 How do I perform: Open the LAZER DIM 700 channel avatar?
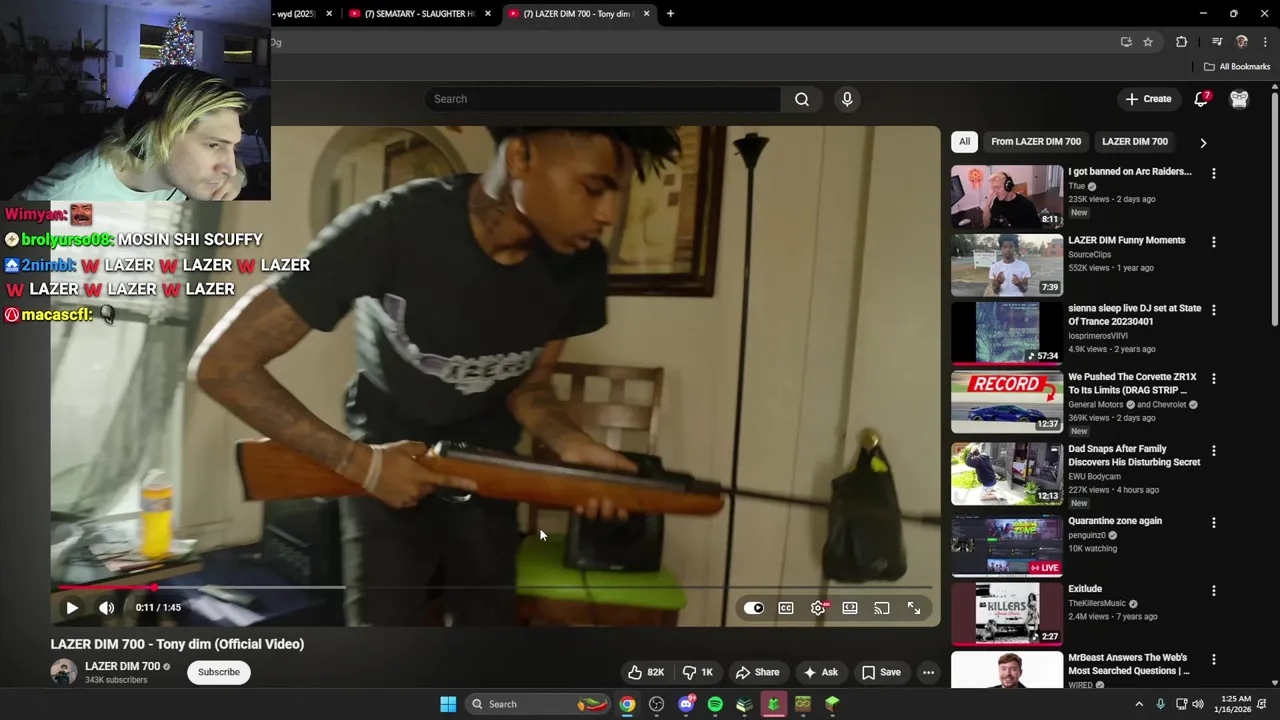tap(63, 672)
